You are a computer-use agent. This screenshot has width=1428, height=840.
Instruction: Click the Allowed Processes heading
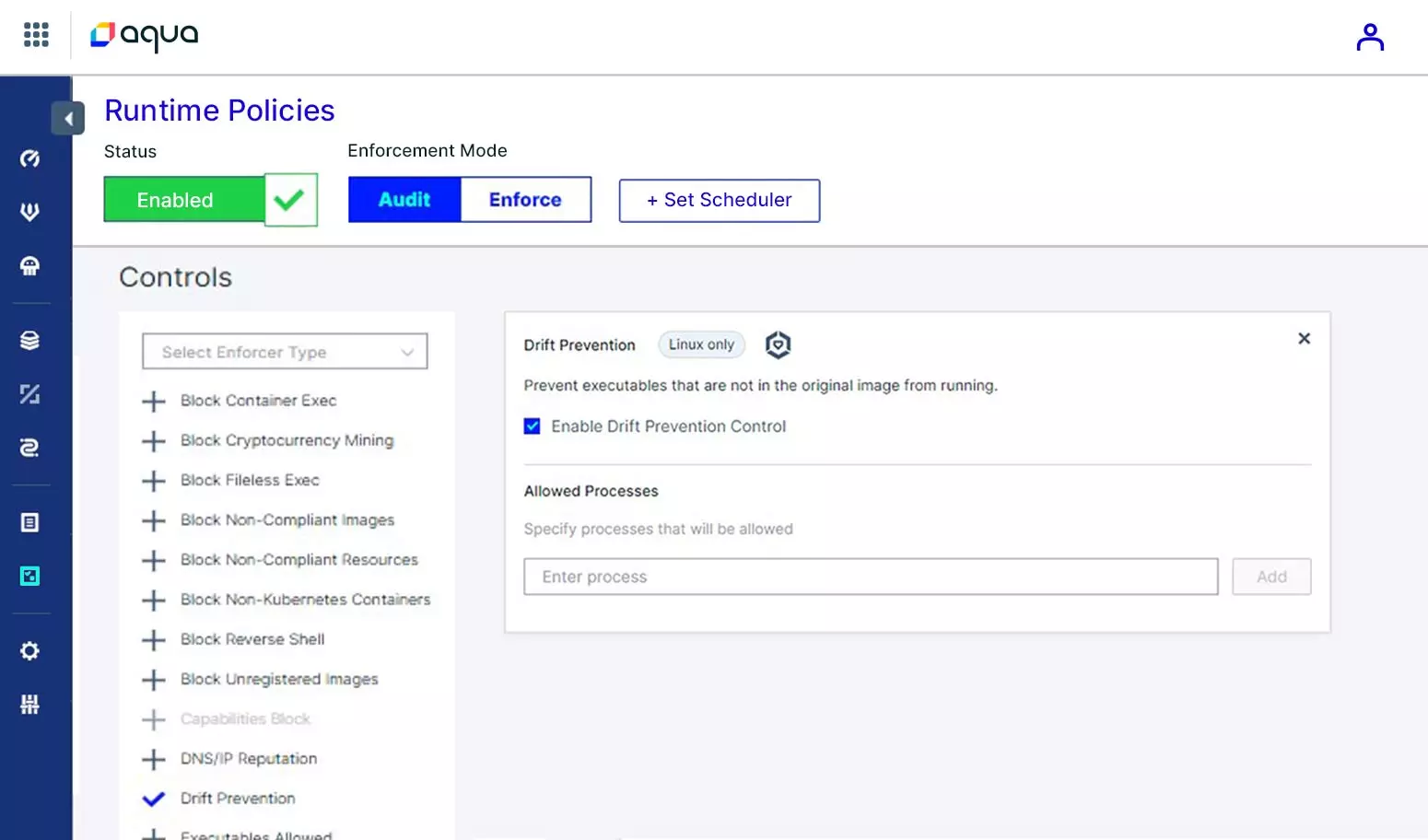click(591, 491)
